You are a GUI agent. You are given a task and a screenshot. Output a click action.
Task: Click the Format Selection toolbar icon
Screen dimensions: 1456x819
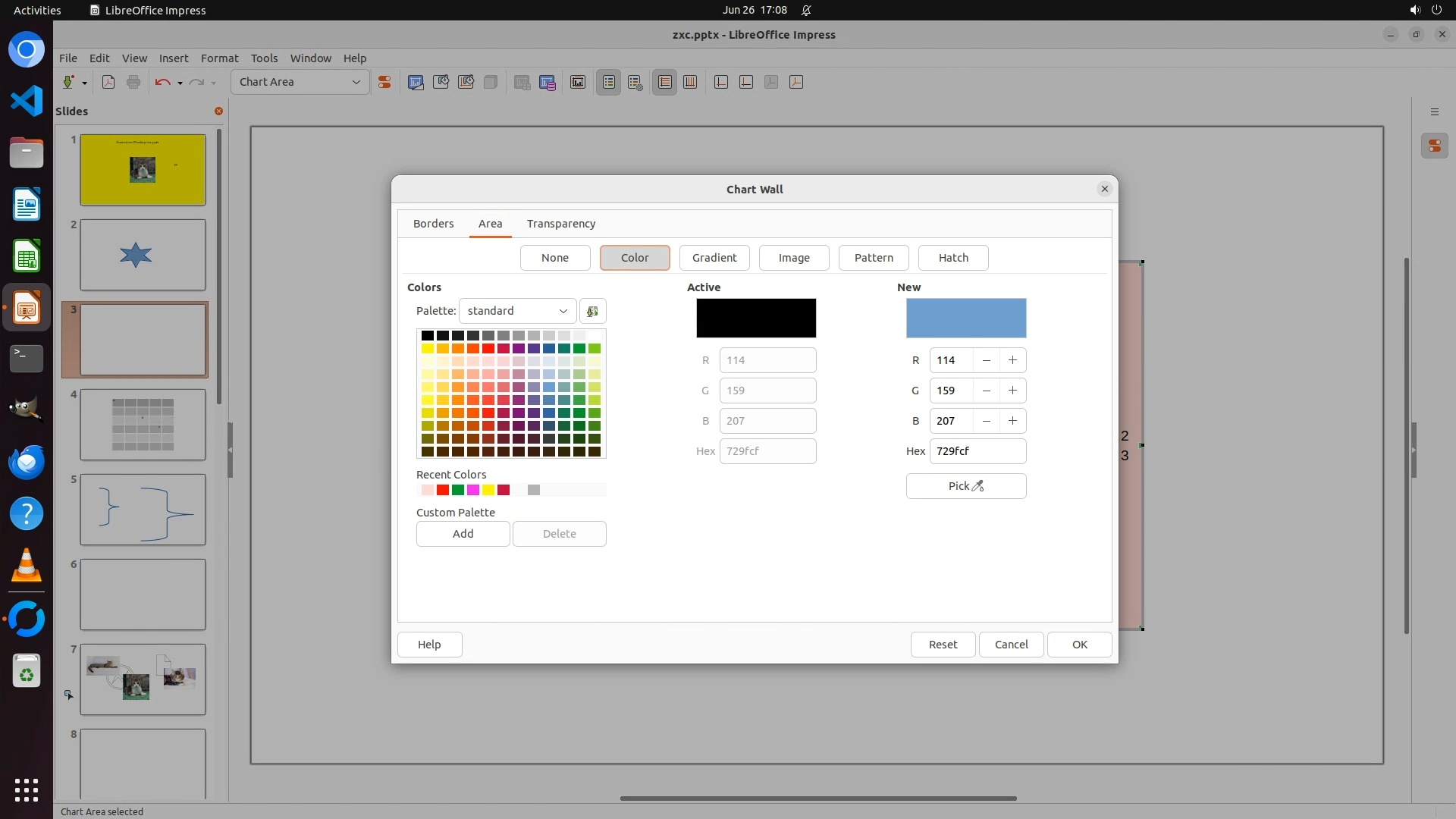click(384, 82)
